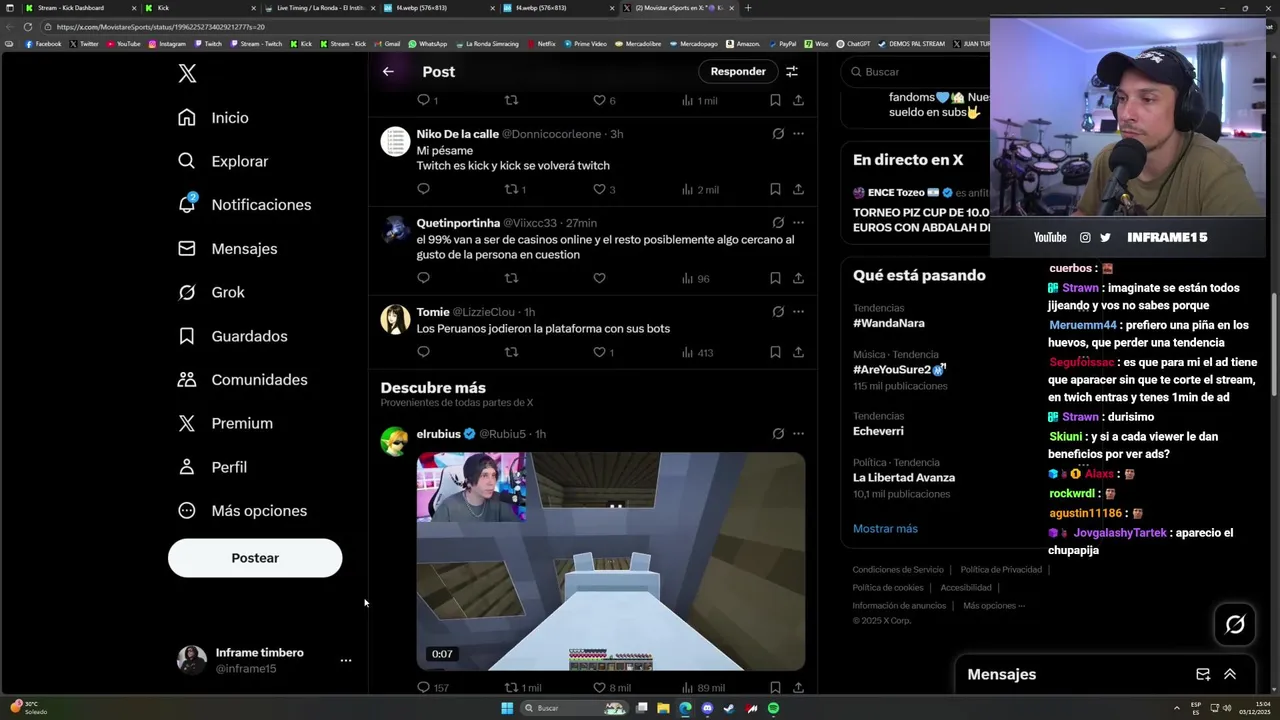The image size is (1280, 720).
Task: Open account menu dots beside Inframe timbero
Action: point(346,661)
